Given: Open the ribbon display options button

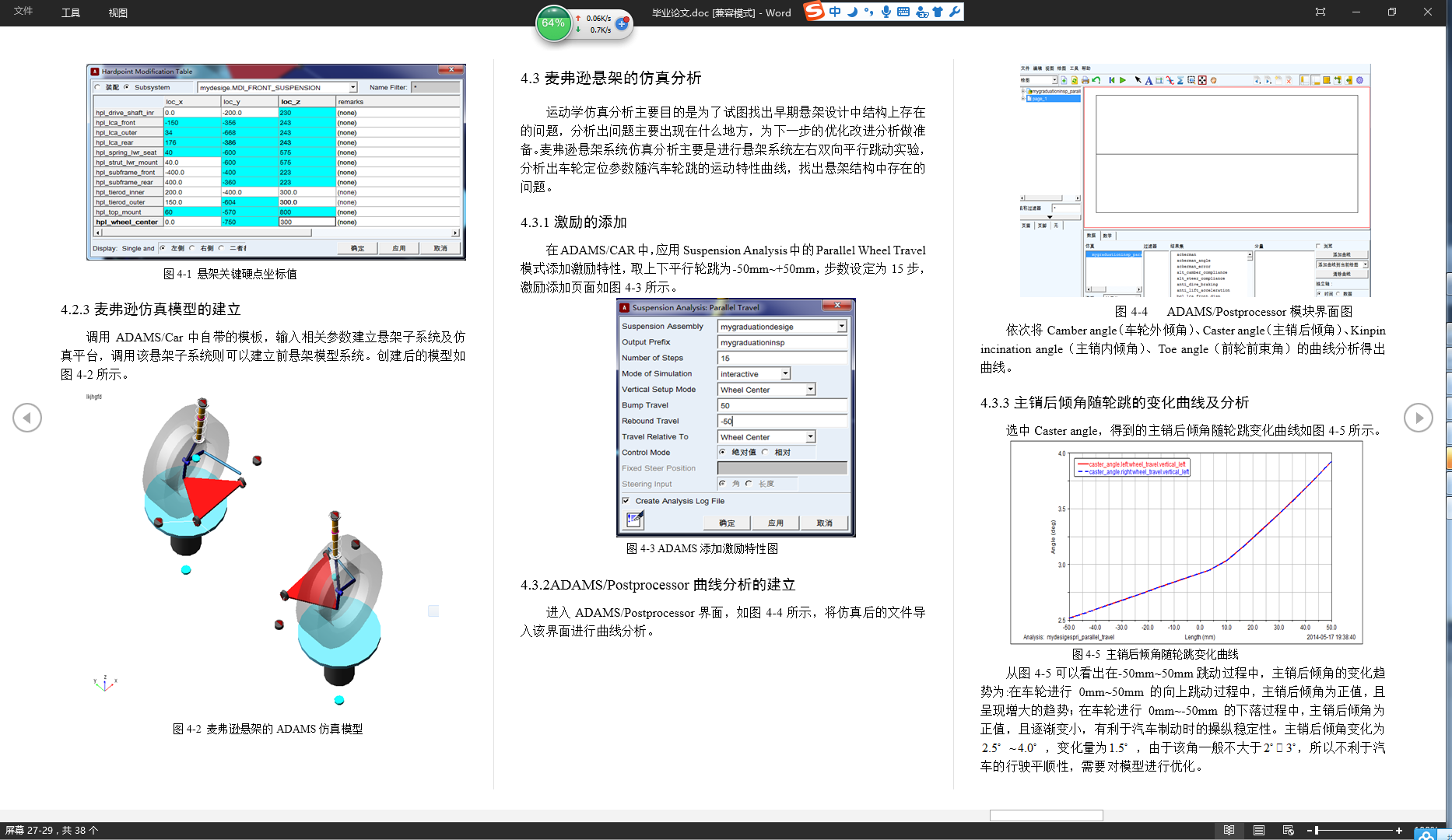Looking at the screenshot, I should click(1320, 12).
